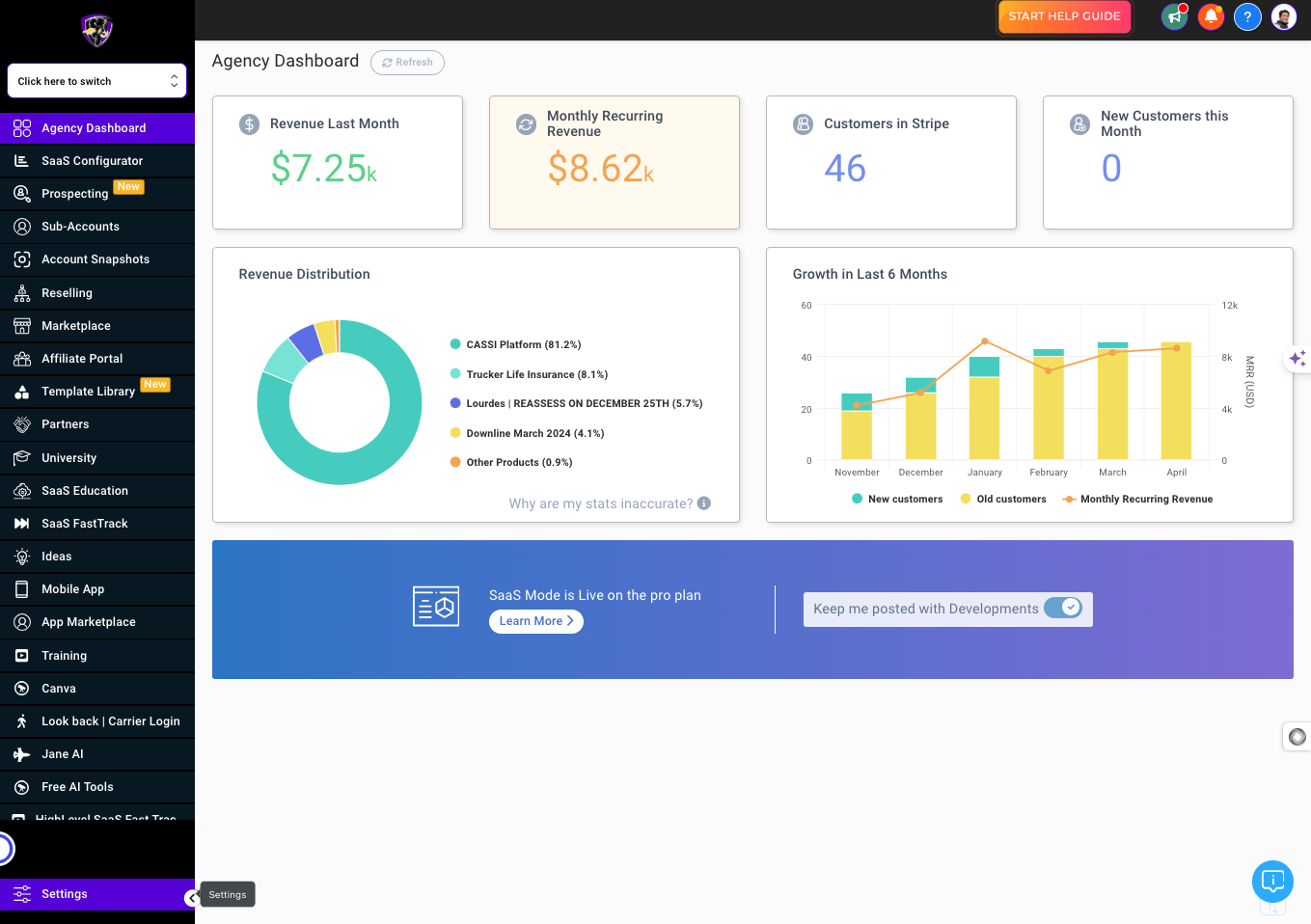1311x924 pixels.
Task: Toggle Keep me posted with Developments switch
Action: 1063,608
